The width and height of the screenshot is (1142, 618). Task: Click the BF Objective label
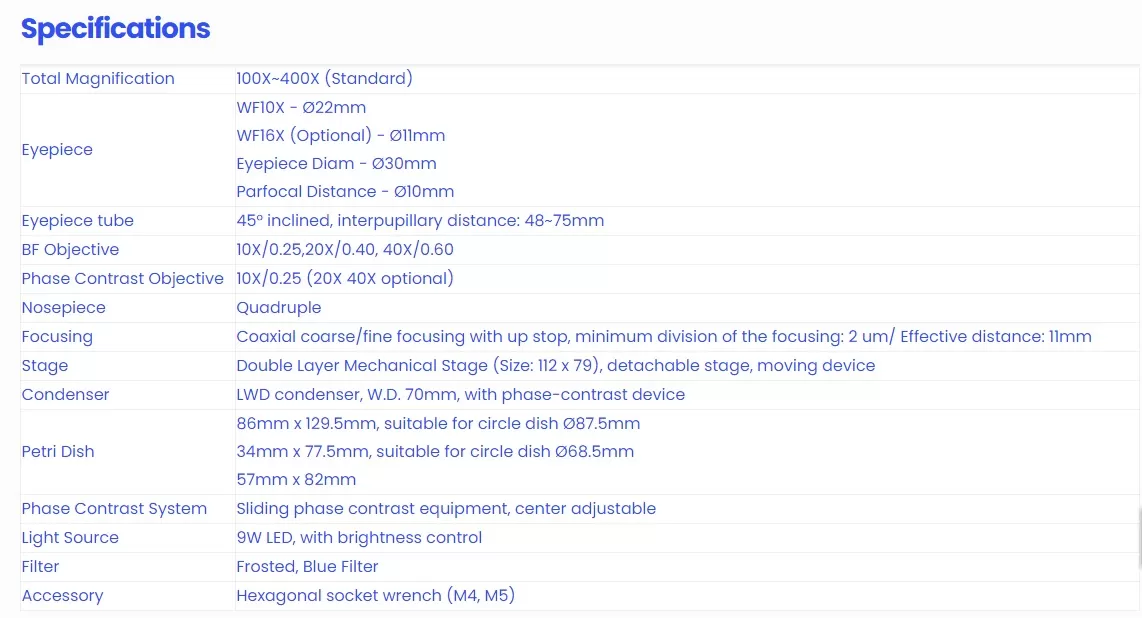[70, 250]
